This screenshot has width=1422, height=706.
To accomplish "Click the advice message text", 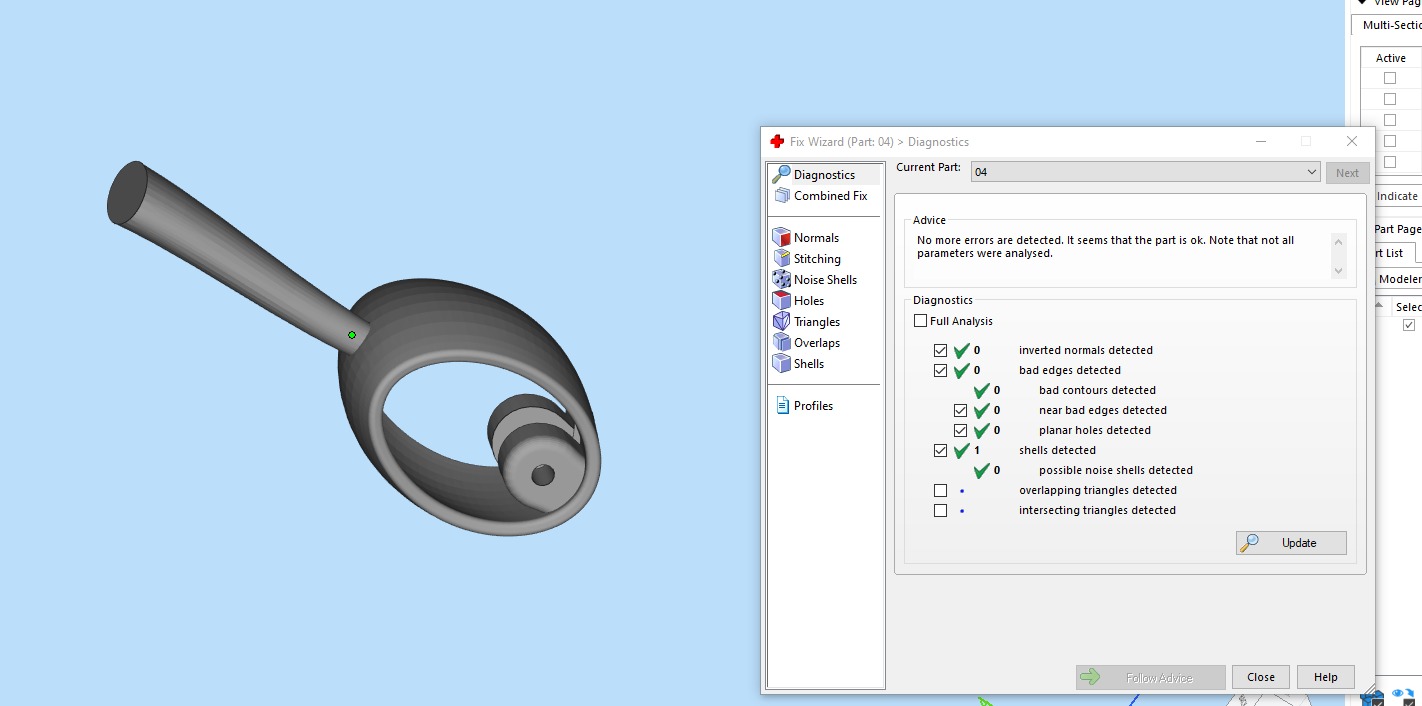I will click(1105, 247).
